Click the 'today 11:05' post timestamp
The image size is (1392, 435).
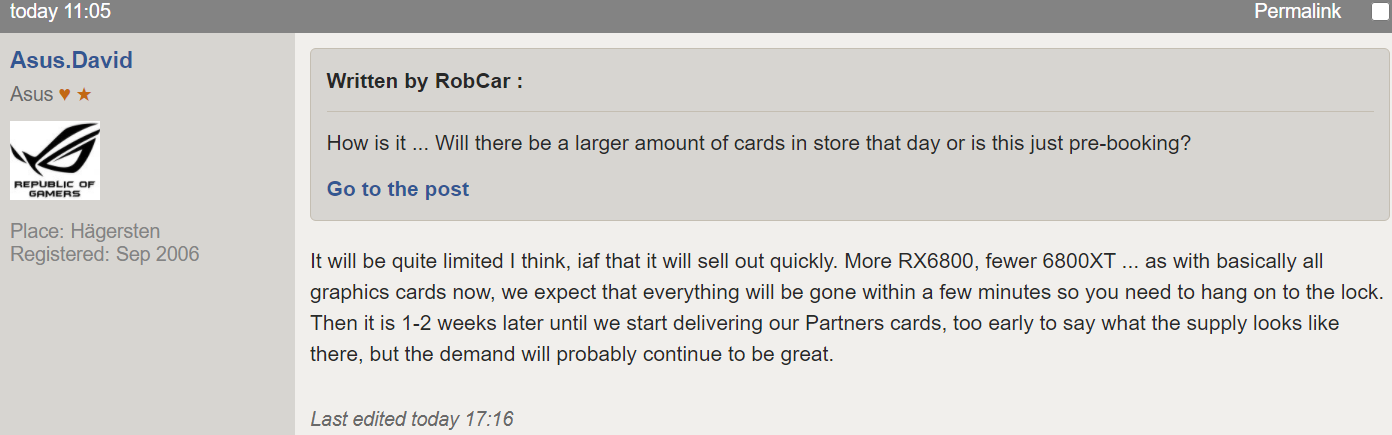(60, 12)
